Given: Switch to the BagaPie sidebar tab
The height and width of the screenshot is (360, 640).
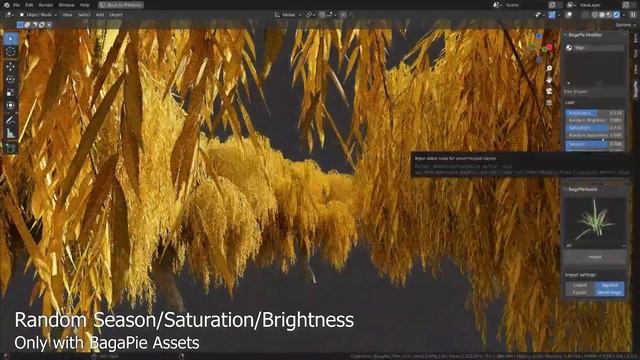Looking at the screenshot, I should (x=636, y=89).
